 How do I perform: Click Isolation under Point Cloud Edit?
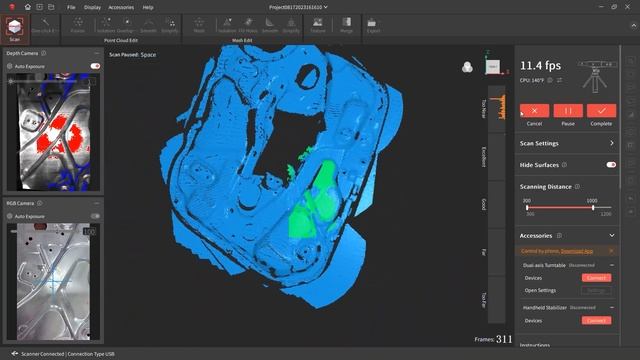tap(106, 25)
